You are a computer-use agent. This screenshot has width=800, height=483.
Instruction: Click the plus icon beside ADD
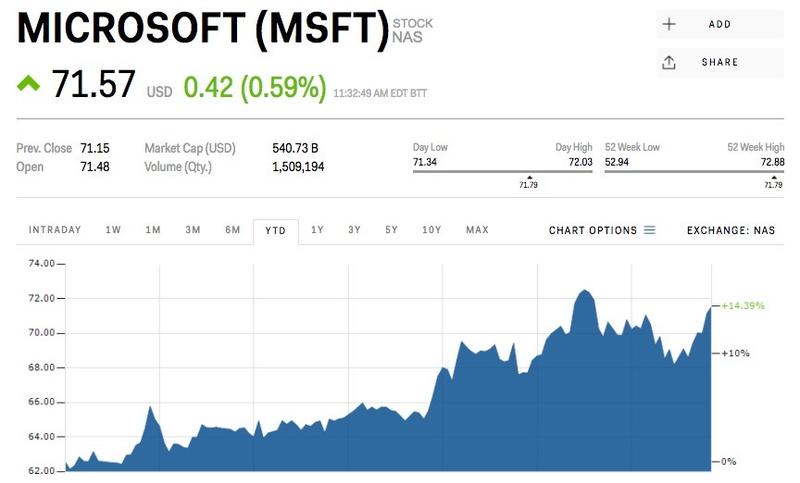[669, 24]
